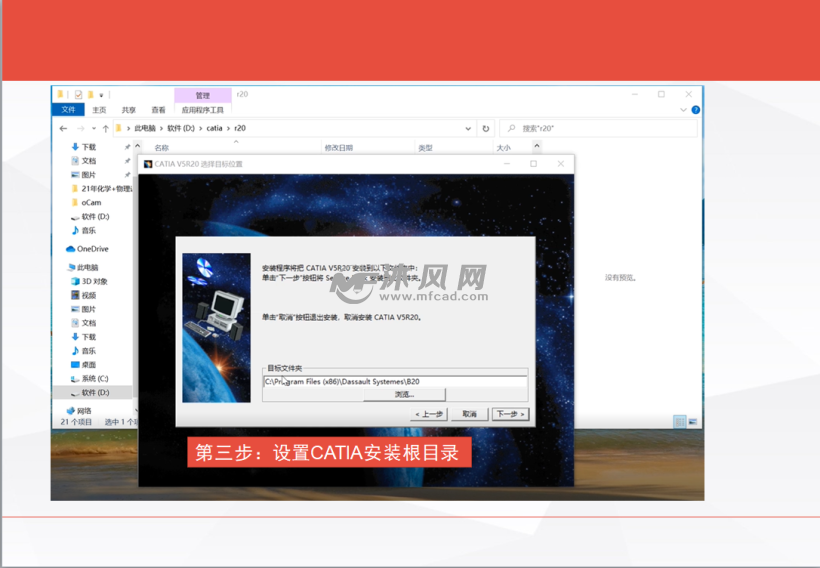Open 下载 in Quick access

89,147
